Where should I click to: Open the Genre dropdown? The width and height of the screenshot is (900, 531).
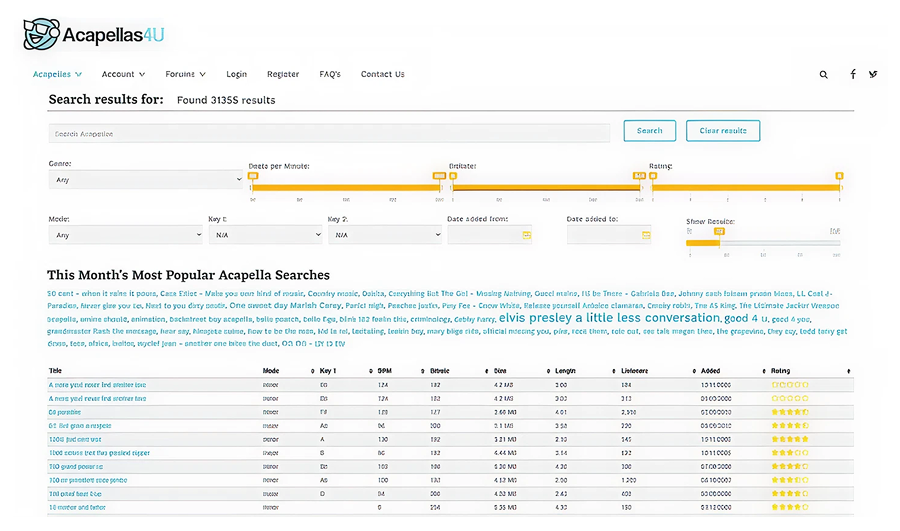(146, 180)
